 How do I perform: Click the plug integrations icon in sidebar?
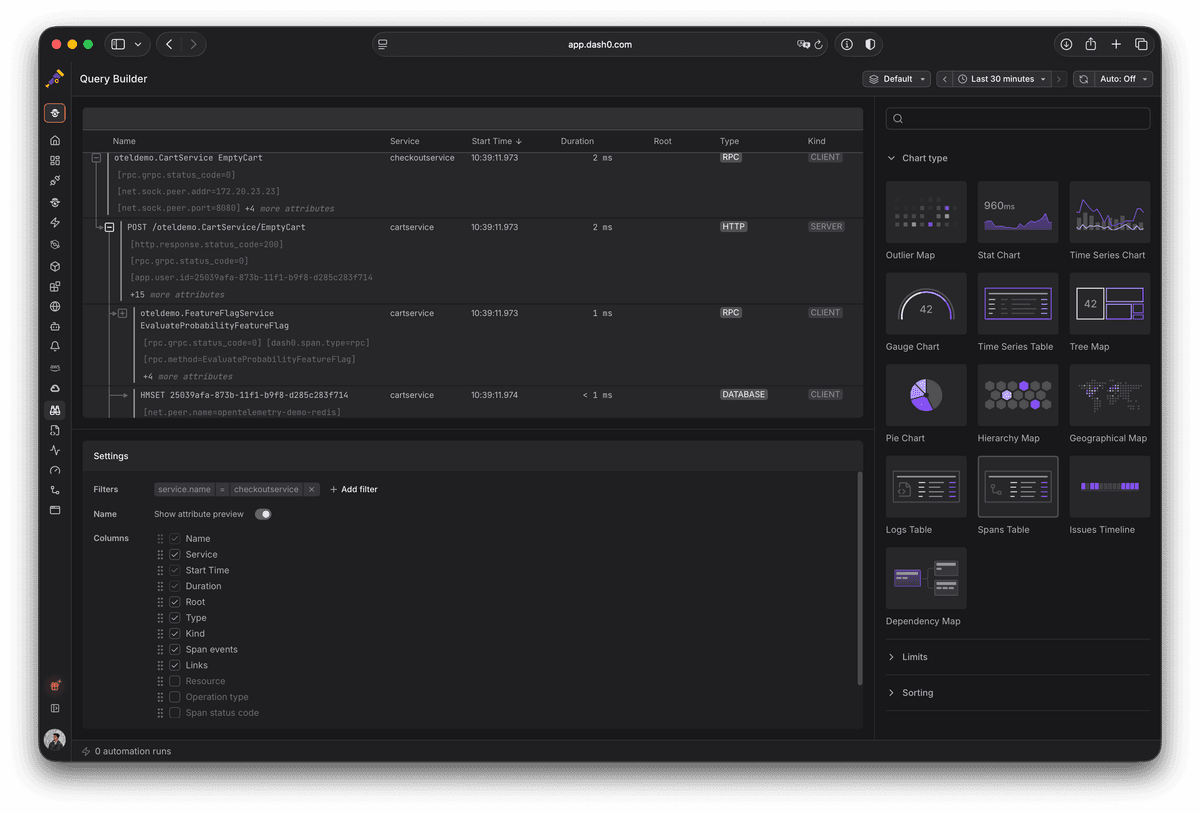click(x=55, y=181)
